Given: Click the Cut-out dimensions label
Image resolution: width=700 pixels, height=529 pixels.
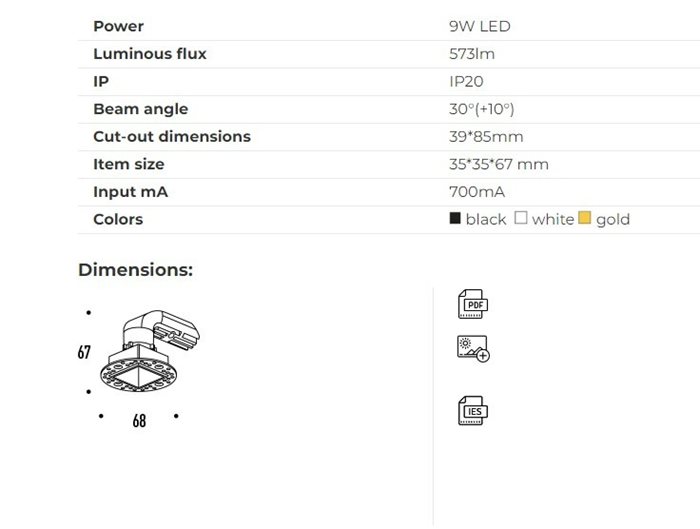Looking at the screenshot, I should tap(172, 136).
